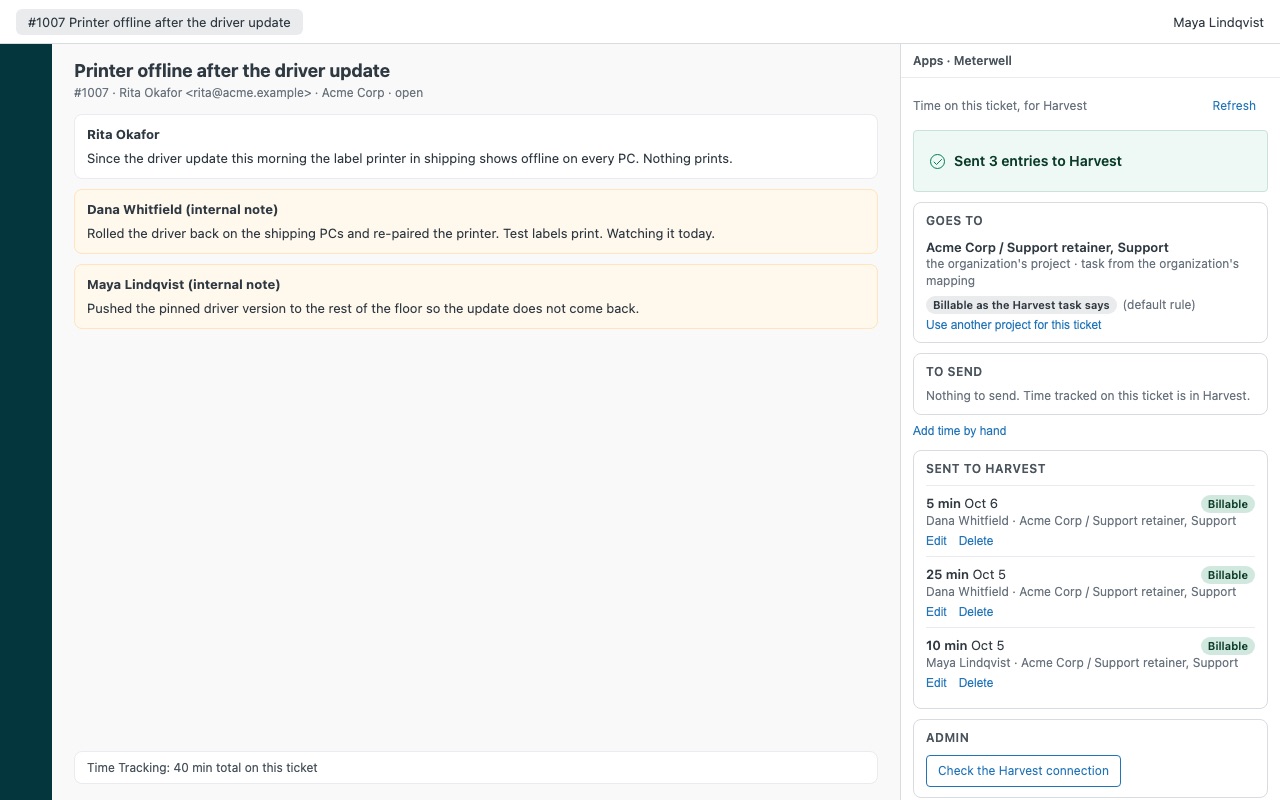This screenshot has height=800, width=1280.
Task: Use another project for this ticket
Action: click(x=1014, y=325)
